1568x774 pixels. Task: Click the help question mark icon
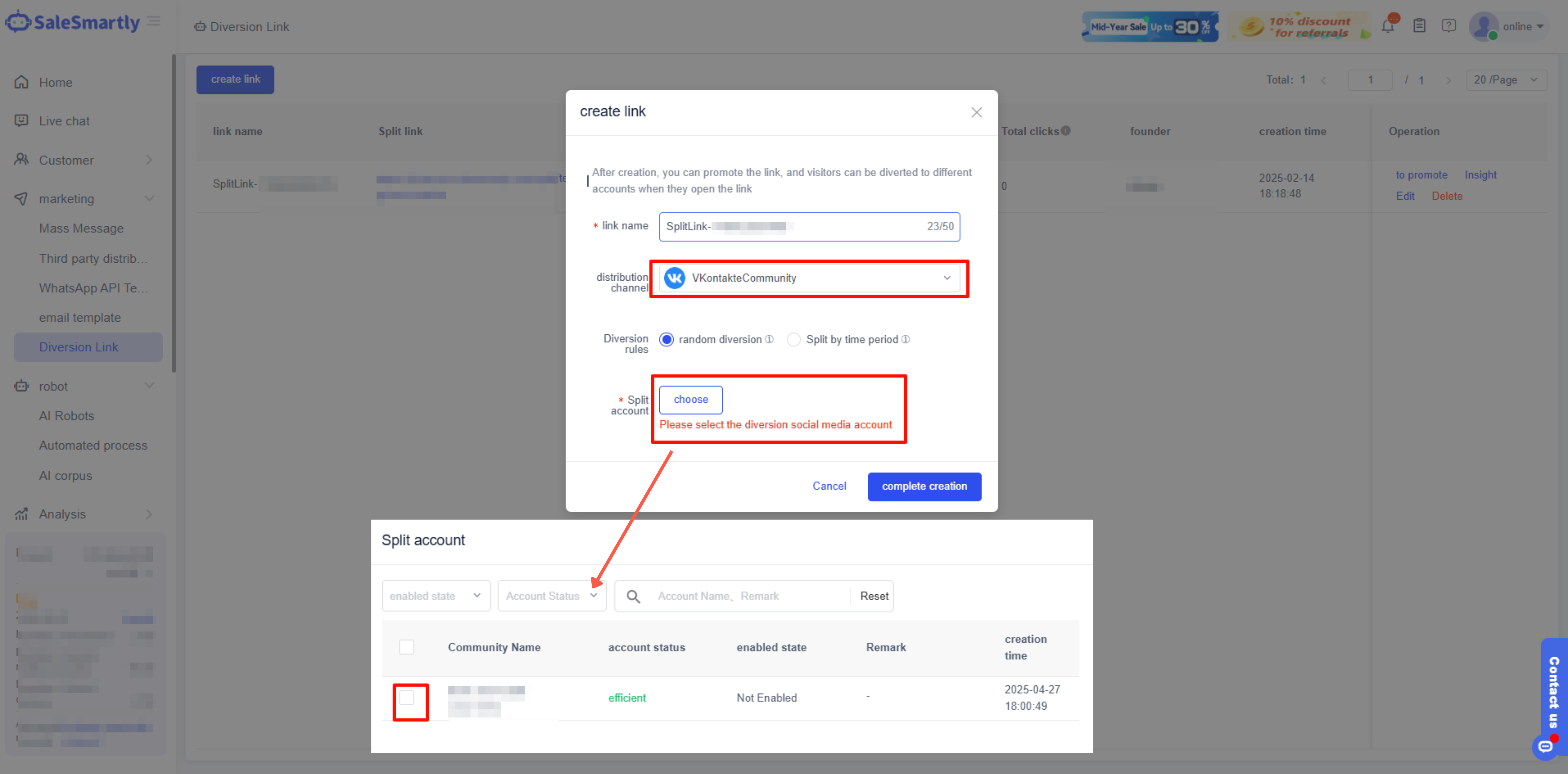1449,26
